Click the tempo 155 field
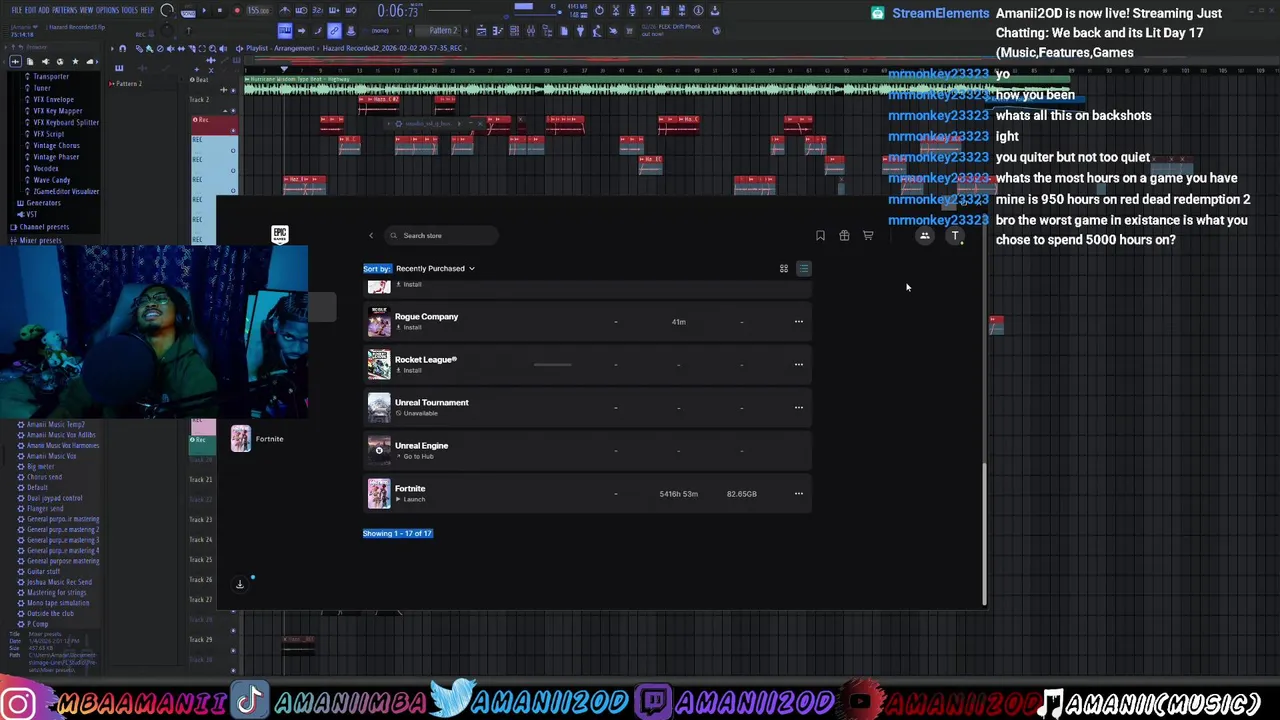 point(259,11)
